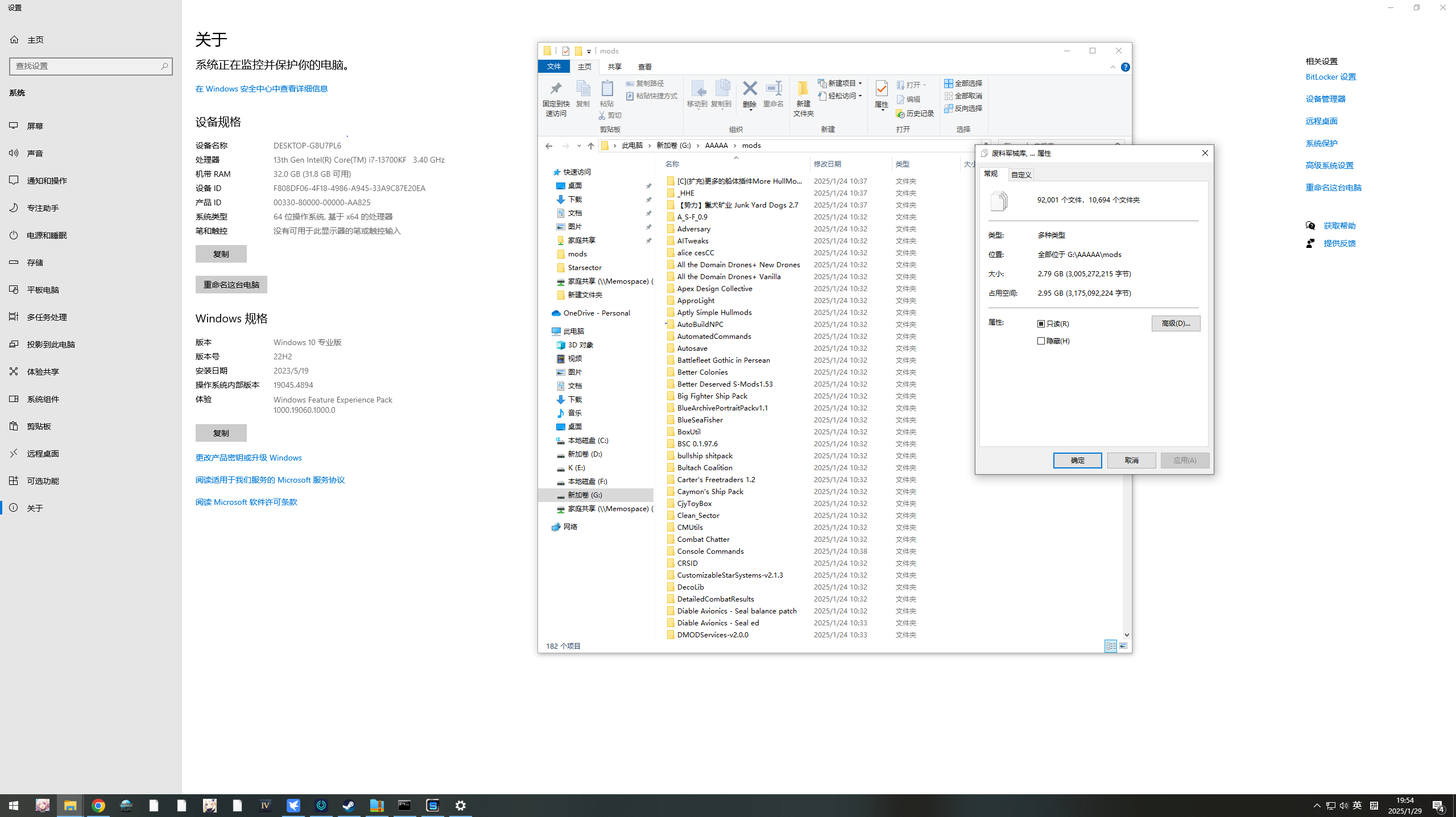The height and width of the screenshot is (817, 1456).
Task: Open the View ribbon tab
Action: point(644,67)
